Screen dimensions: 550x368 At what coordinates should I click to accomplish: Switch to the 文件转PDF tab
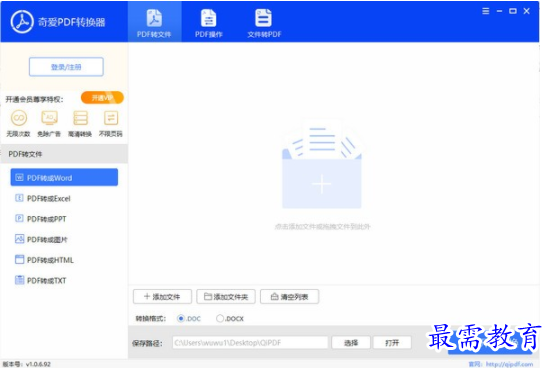click(264, 22)
